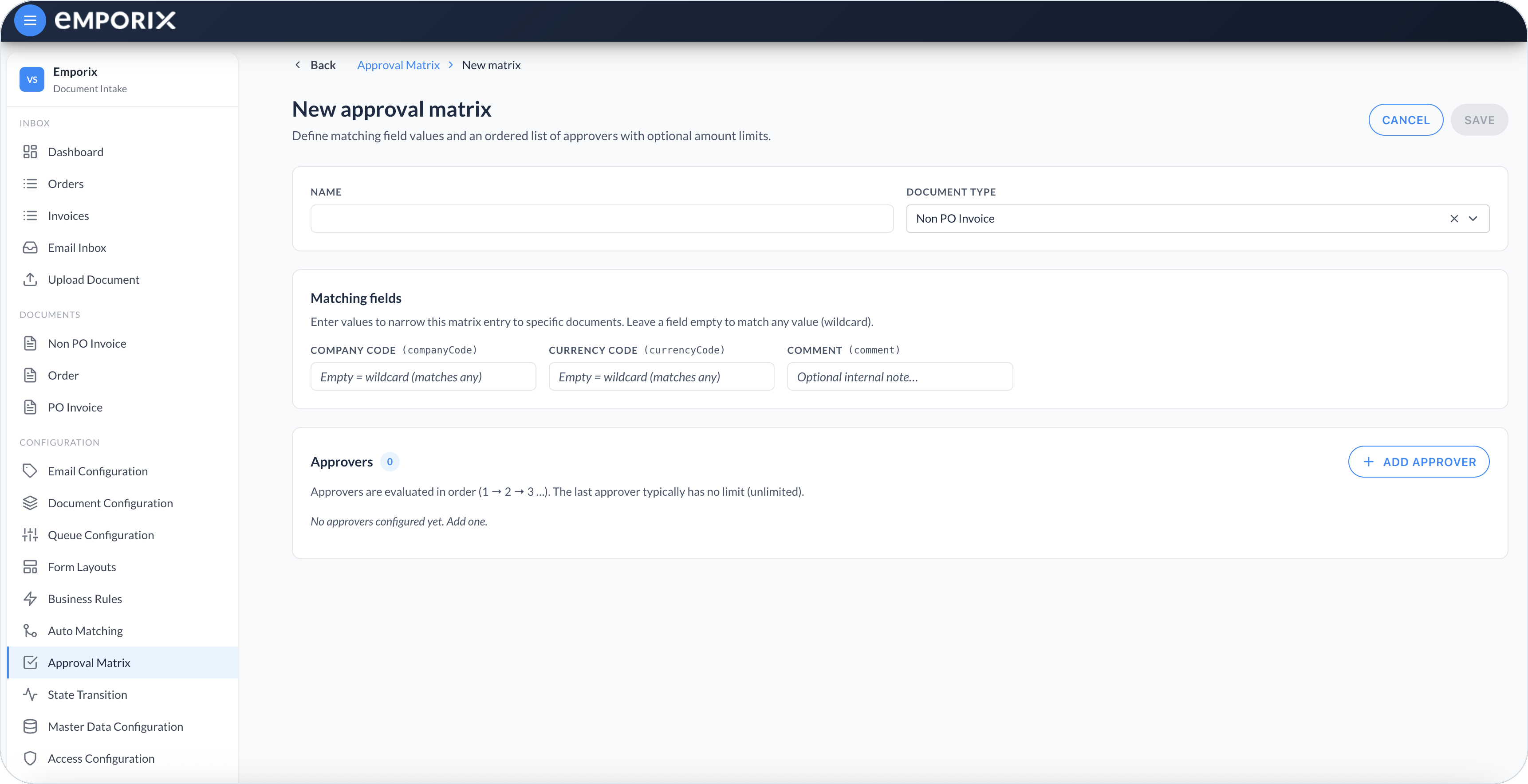Screen dimensions: 1528x784
Task: Open the hamburger menu button
Action: point(30,21)
